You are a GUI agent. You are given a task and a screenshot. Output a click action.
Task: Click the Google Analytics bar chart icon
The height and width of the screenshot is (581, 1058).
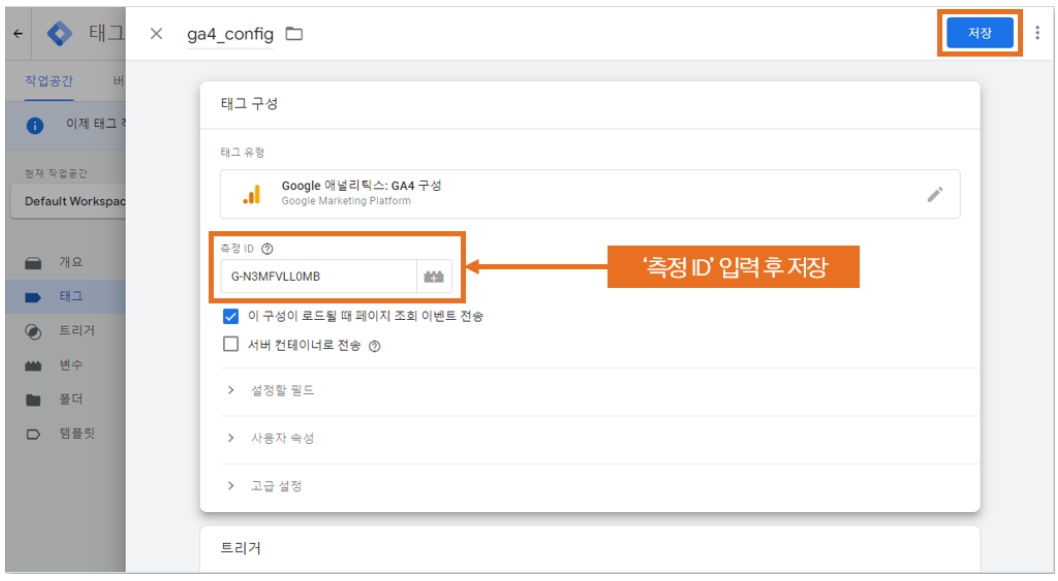click(252, 194)
